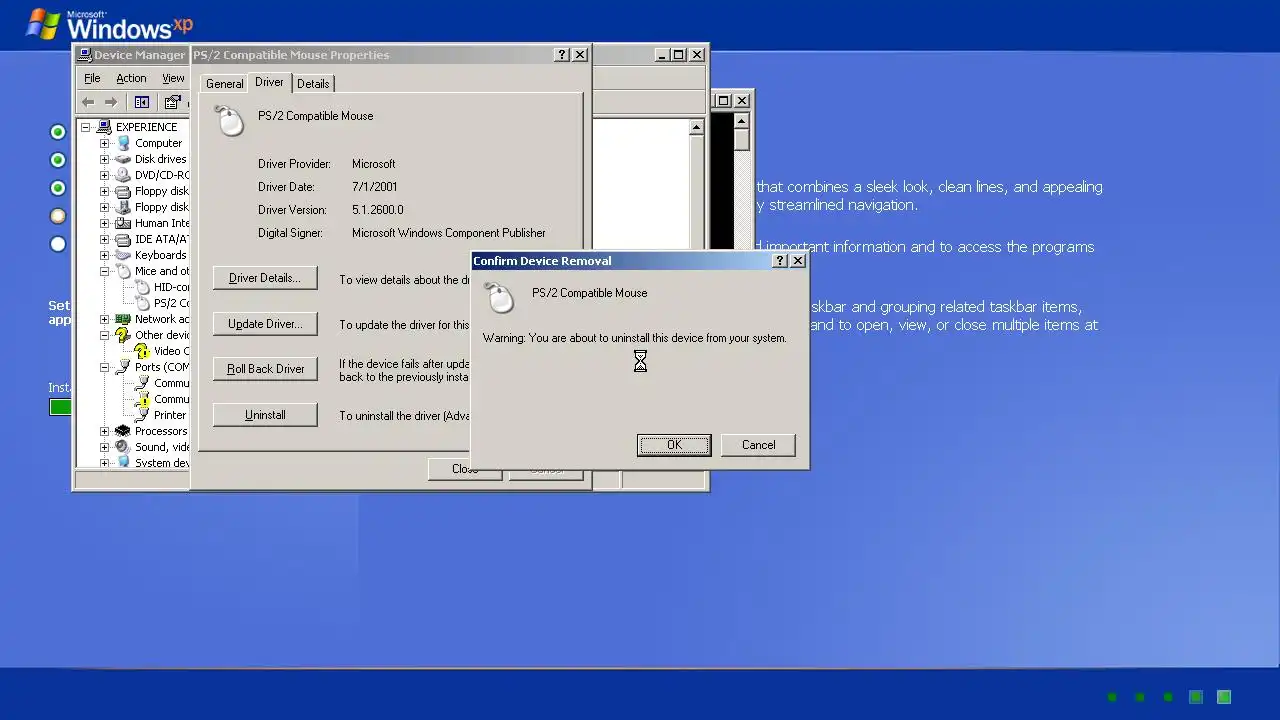1280x720 pixels.
Task: Expand the Processors node
Action: point(104,431)
